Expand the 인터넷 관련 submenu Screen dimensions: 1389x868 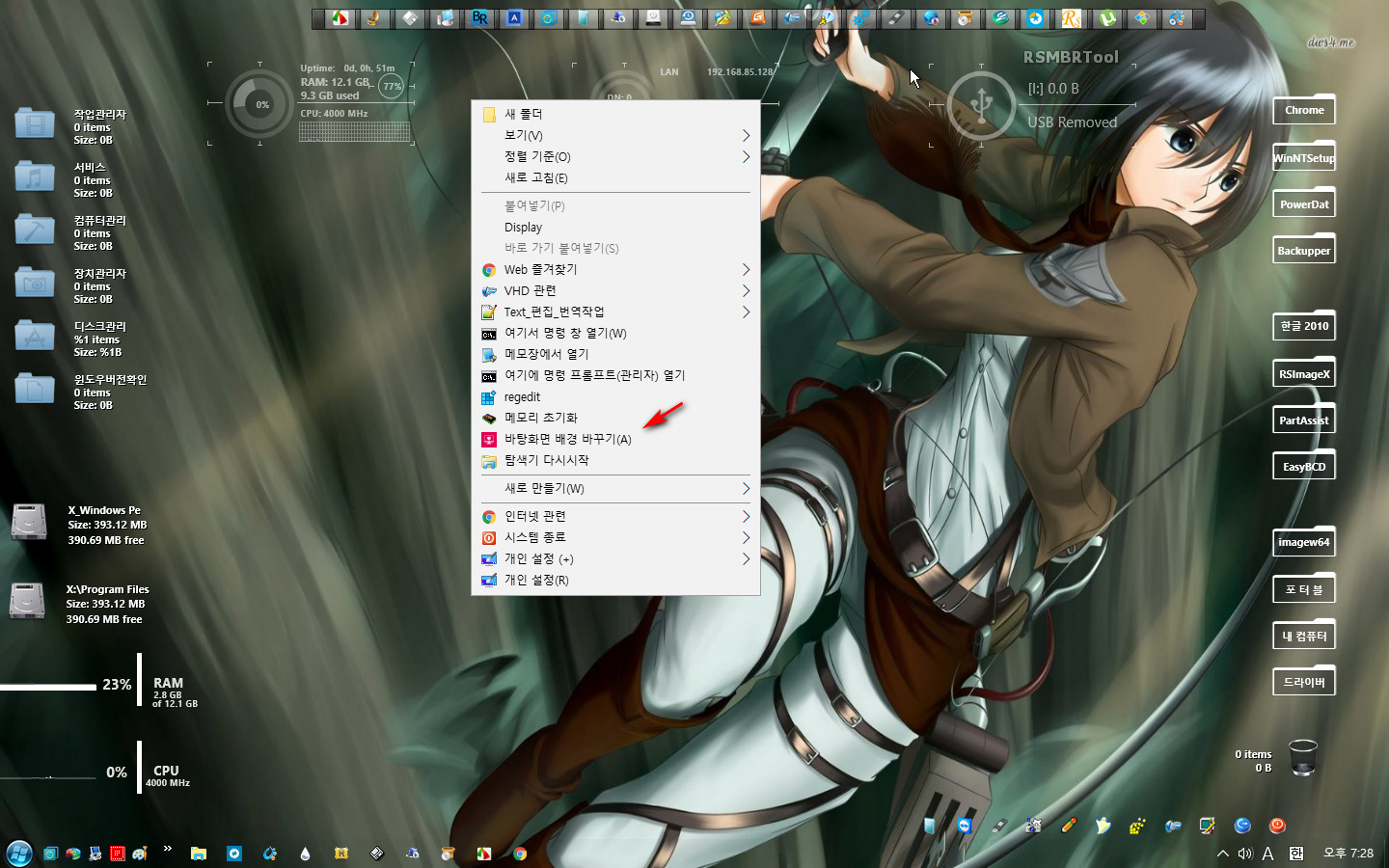point(615,516)
